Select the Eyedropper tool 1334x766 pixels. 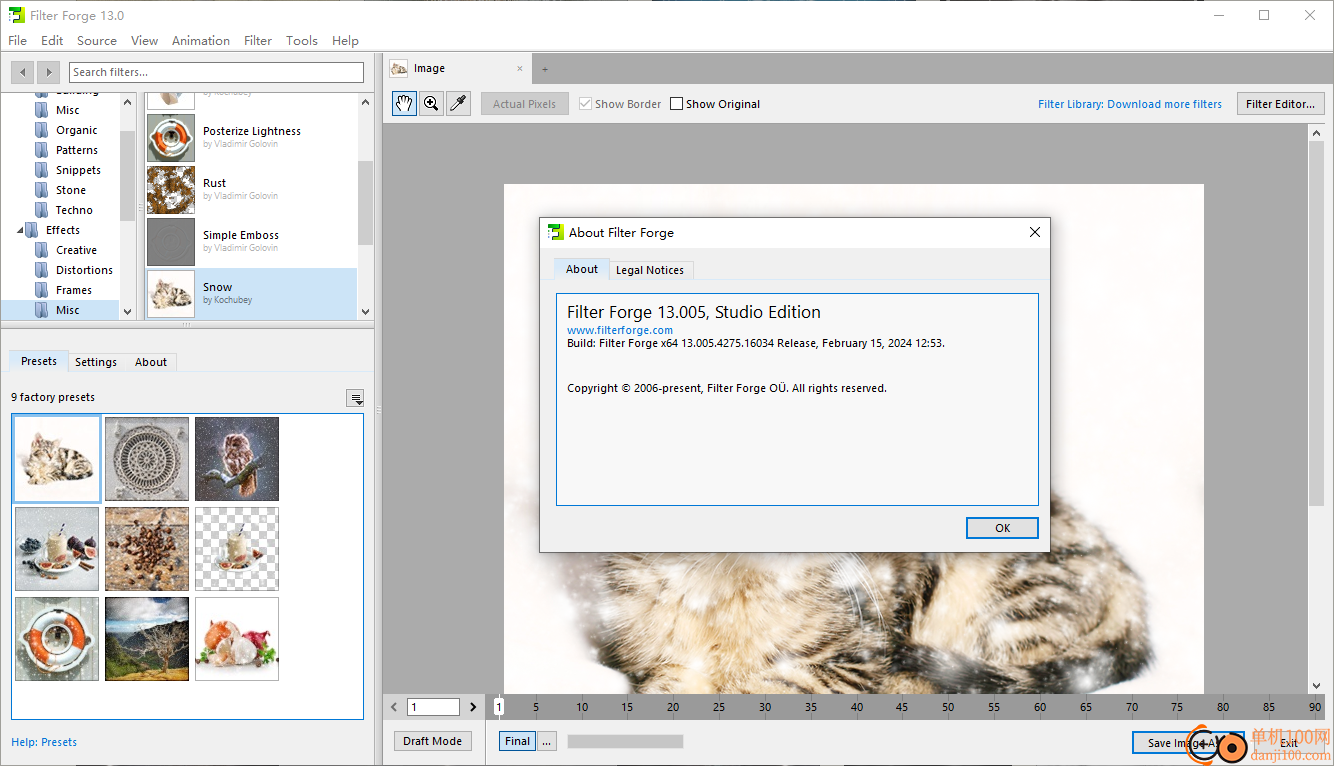458,103
